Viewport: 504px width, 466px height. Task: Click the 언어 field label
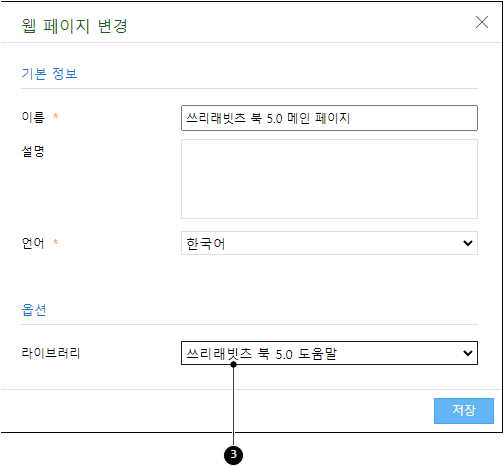pyautogui.click(x=33, y=243)
